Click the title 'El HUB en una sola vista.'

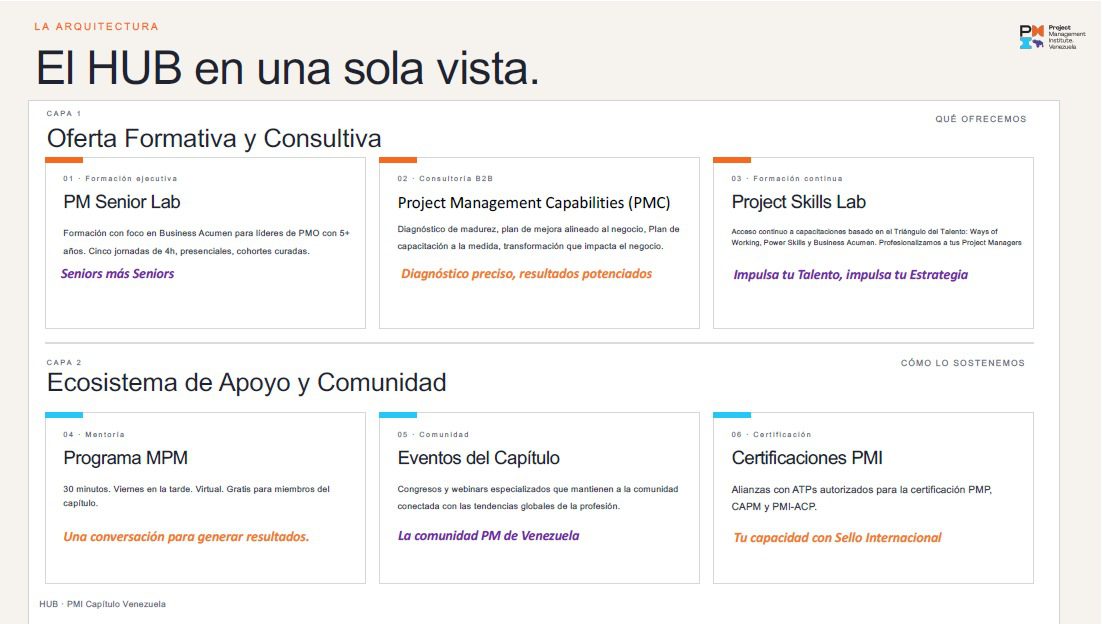287,69
